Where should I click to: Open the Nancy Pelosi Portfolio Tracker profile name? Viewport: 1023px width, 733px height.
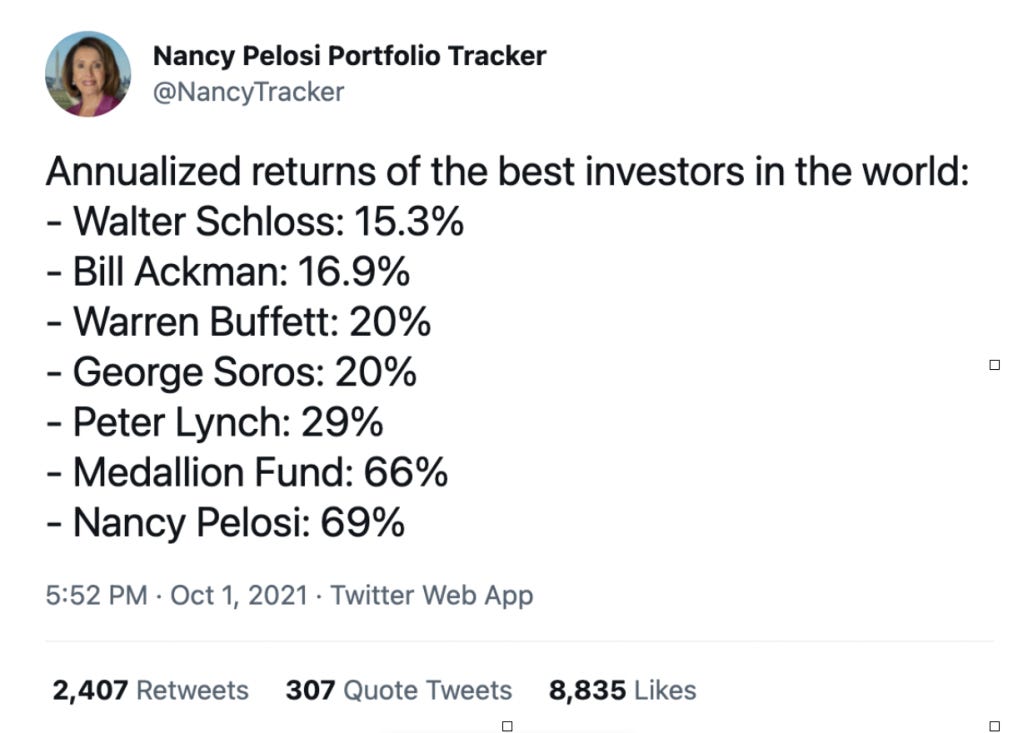point(349,56)
